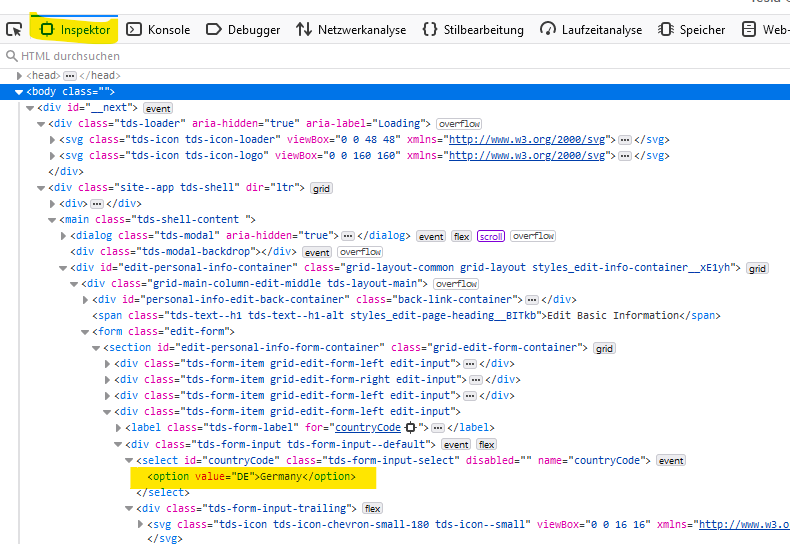Toggle the flex badge on tds-form-input--default div

click(x=487, y=445)
